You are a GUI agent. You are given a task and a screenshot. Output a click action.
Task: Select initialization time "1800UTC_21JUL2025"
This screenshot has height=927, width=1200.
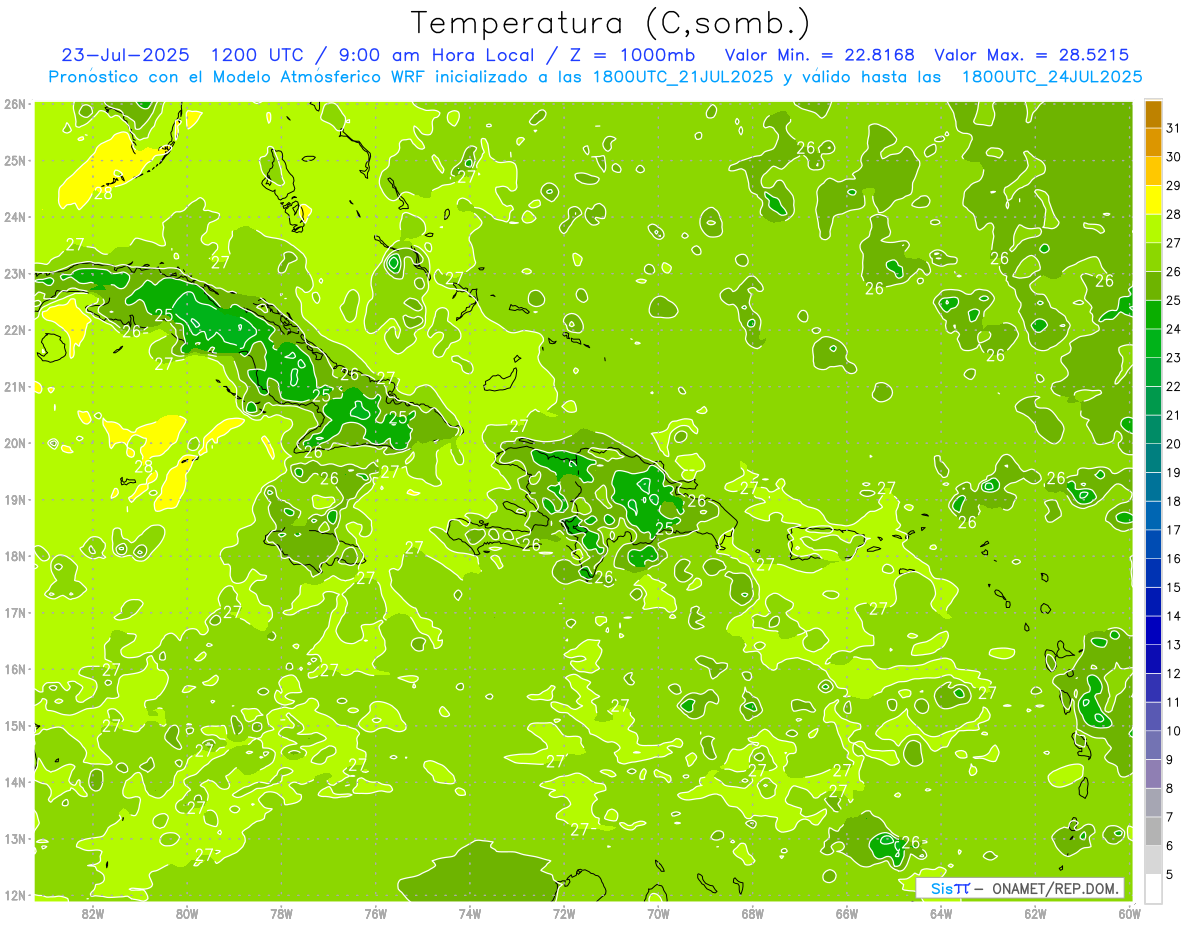tap(683, 76)
